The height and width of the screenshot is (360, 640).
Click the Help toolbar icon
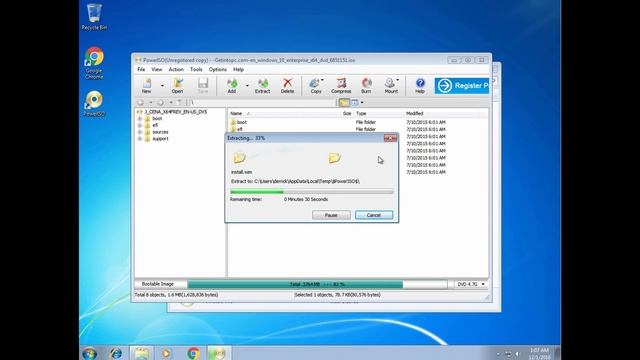click(x=420, y=86)
